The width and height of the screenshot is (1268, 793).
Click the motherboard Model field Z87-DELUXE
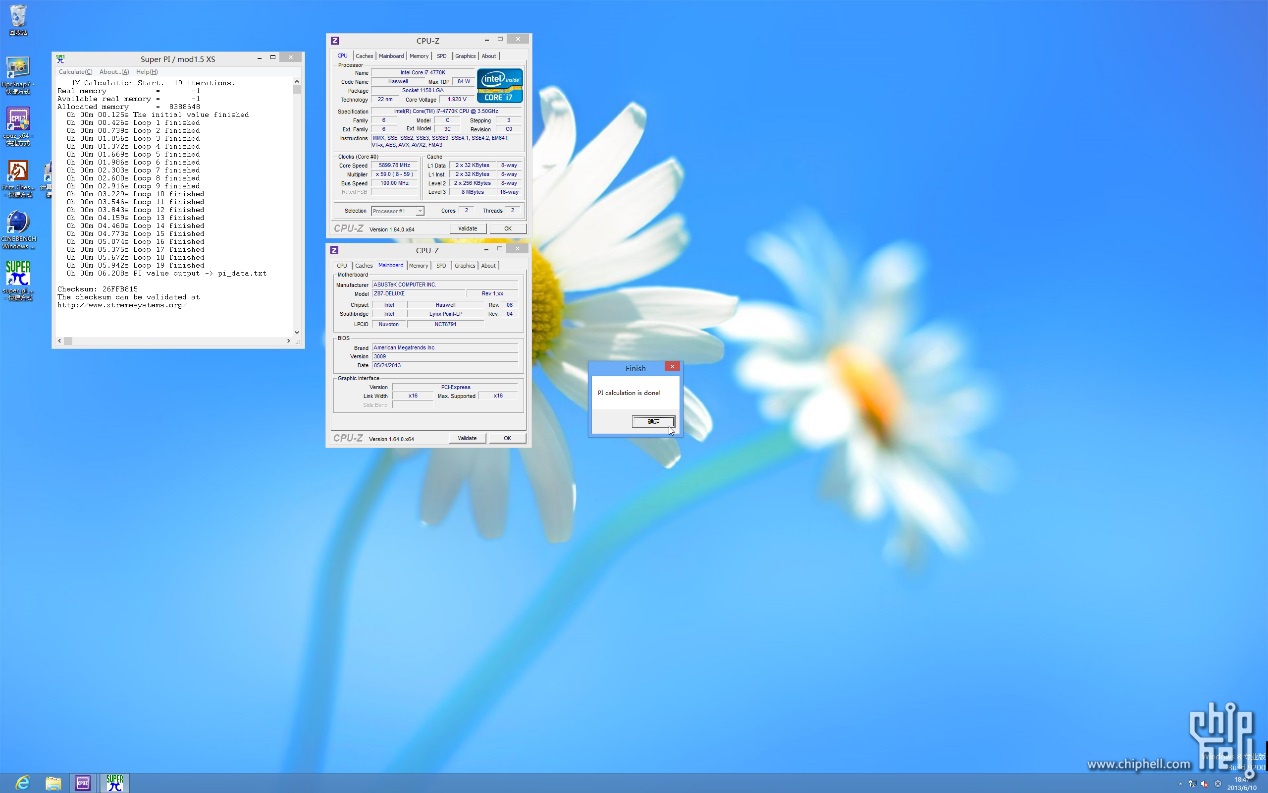(418, 294)
